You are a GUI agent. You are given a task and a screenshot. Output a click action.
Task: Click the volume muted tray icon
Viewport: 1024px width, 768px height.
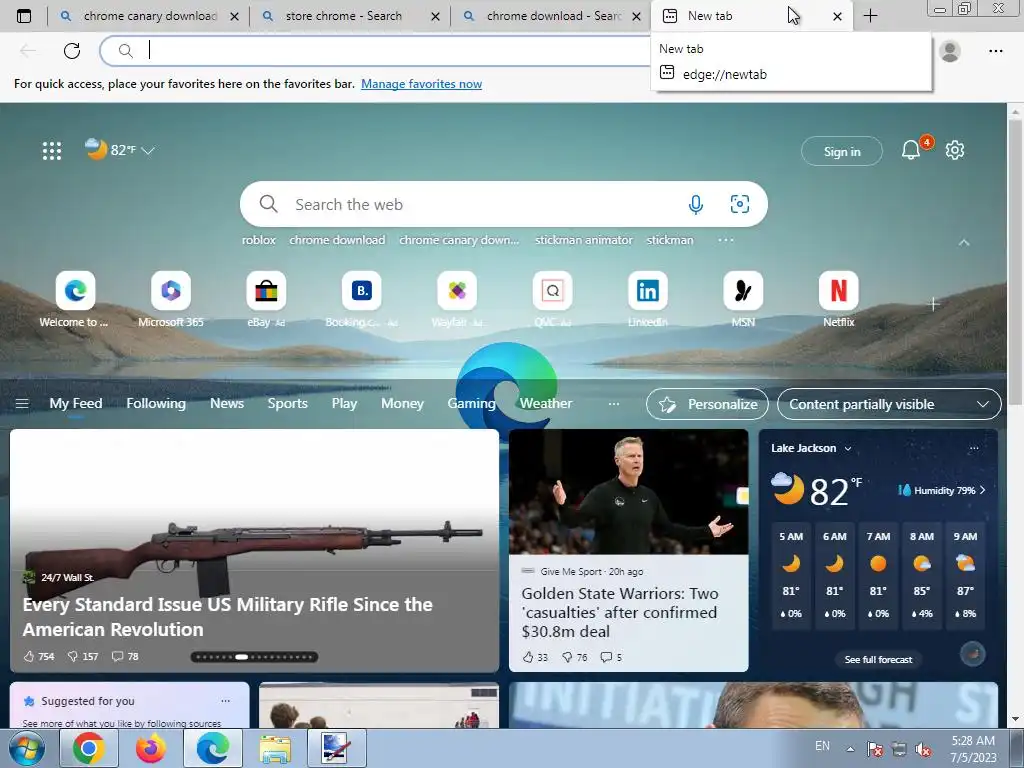[923, 749]
